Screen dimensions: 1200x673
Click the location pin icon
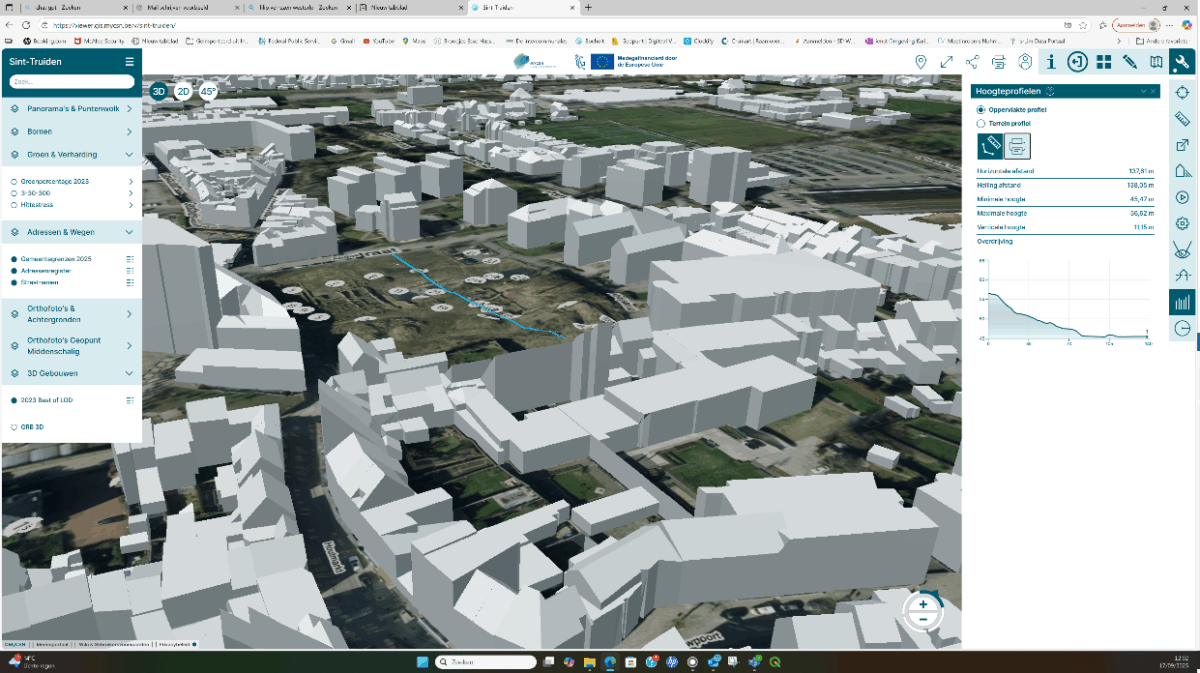point(921,62)
